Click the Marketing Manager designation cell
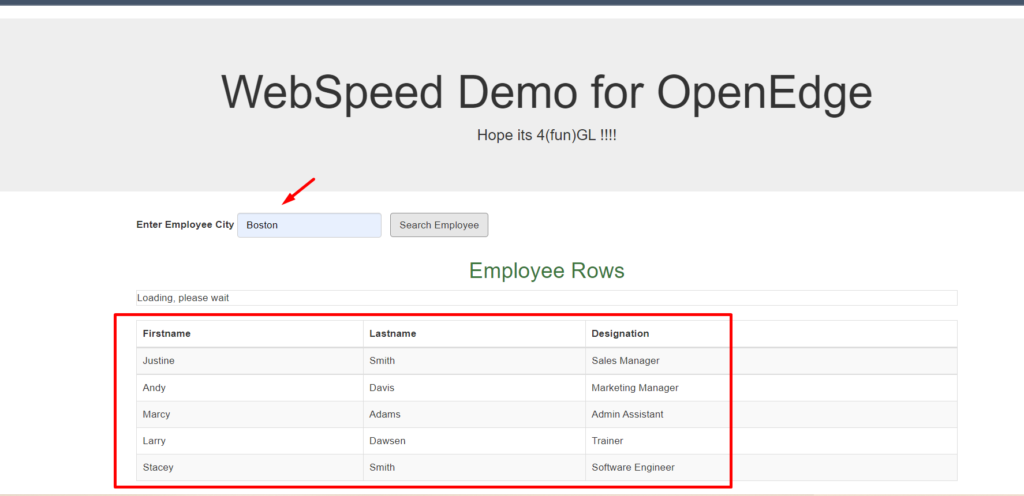Viewport: 1024px width, 496px height. point(635,387)
